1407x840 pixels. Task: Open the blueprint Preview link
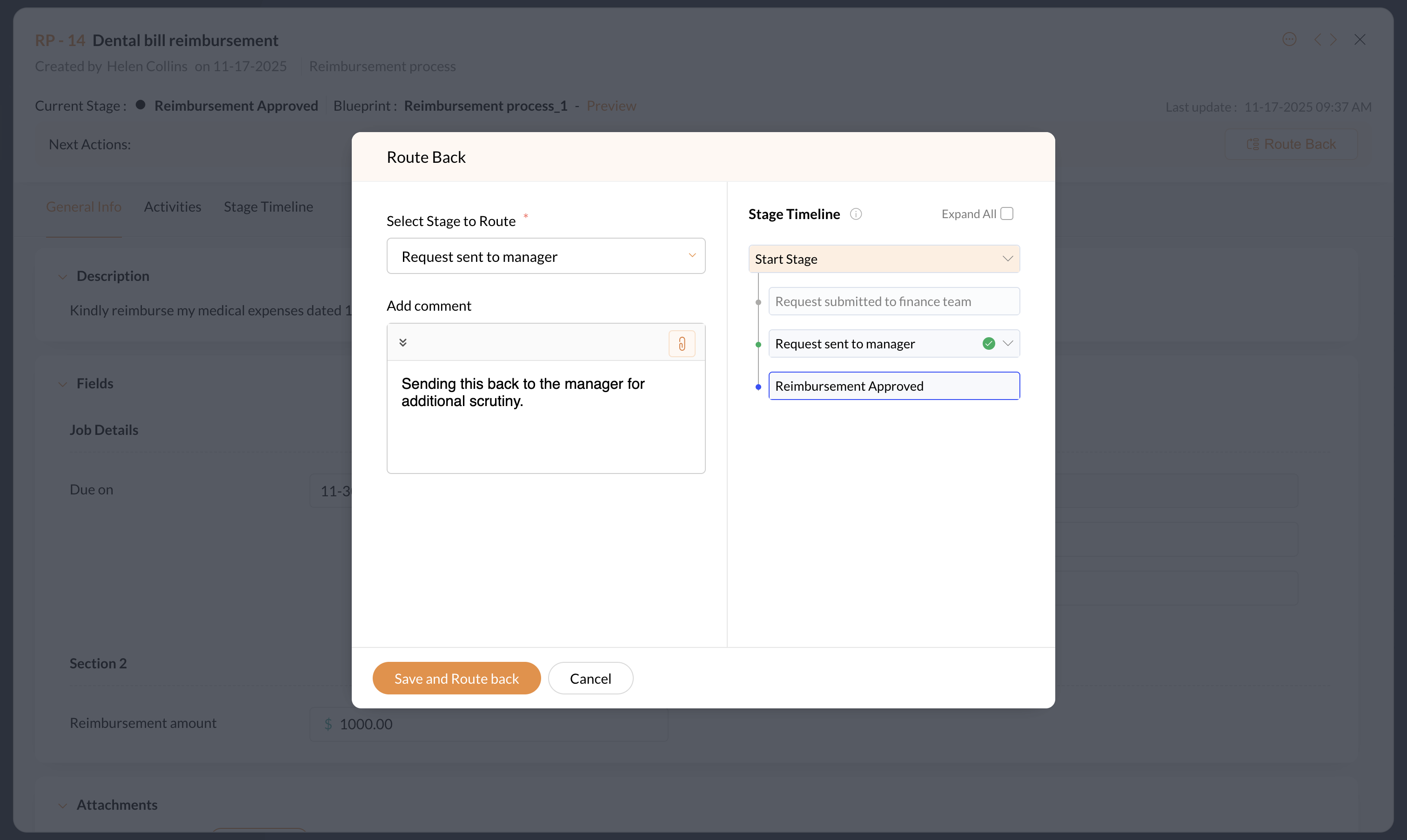pyautogui.click(x=611, y=106)
